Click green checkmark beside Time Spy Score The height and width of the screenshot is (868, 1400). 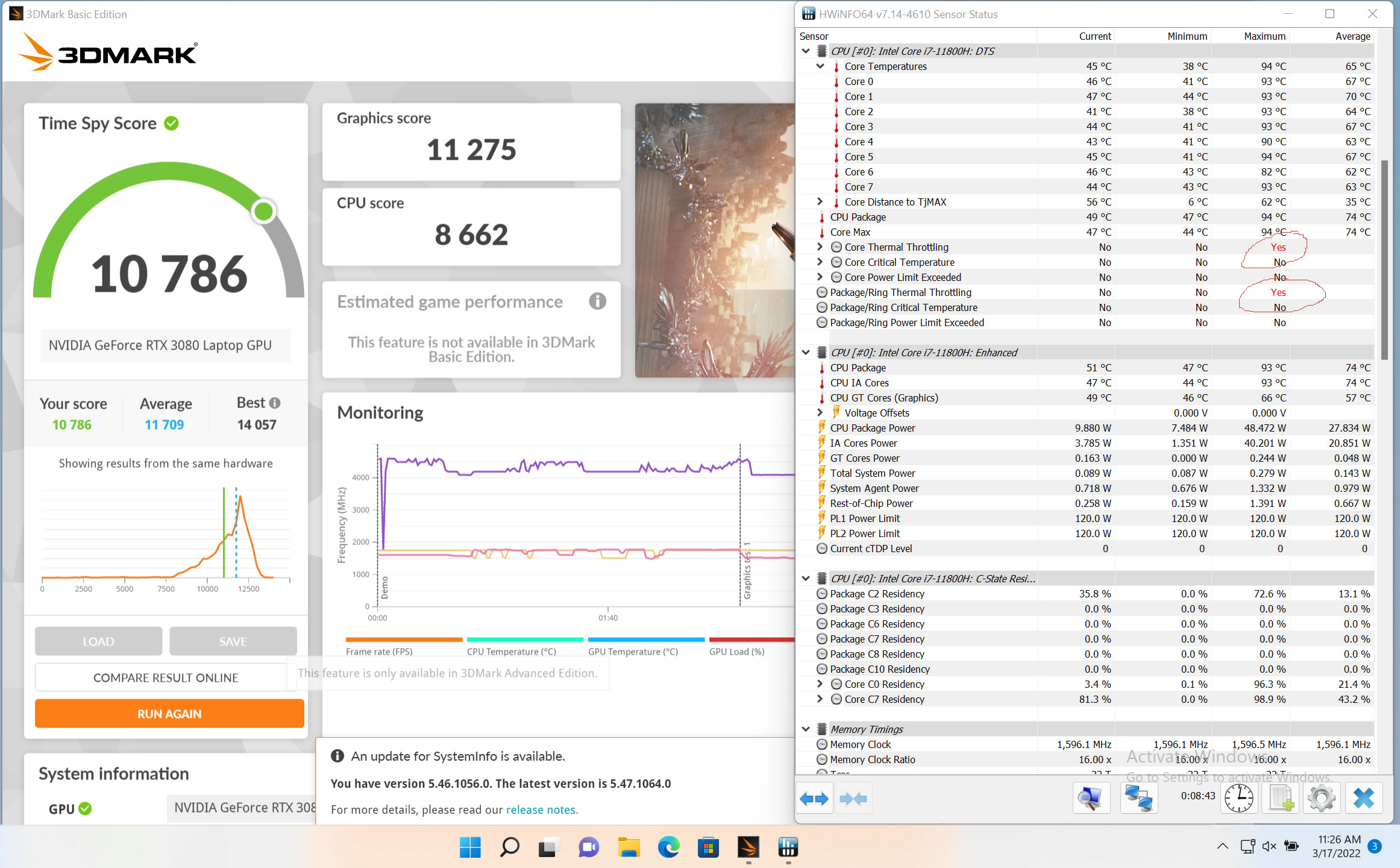coord(172,124)
